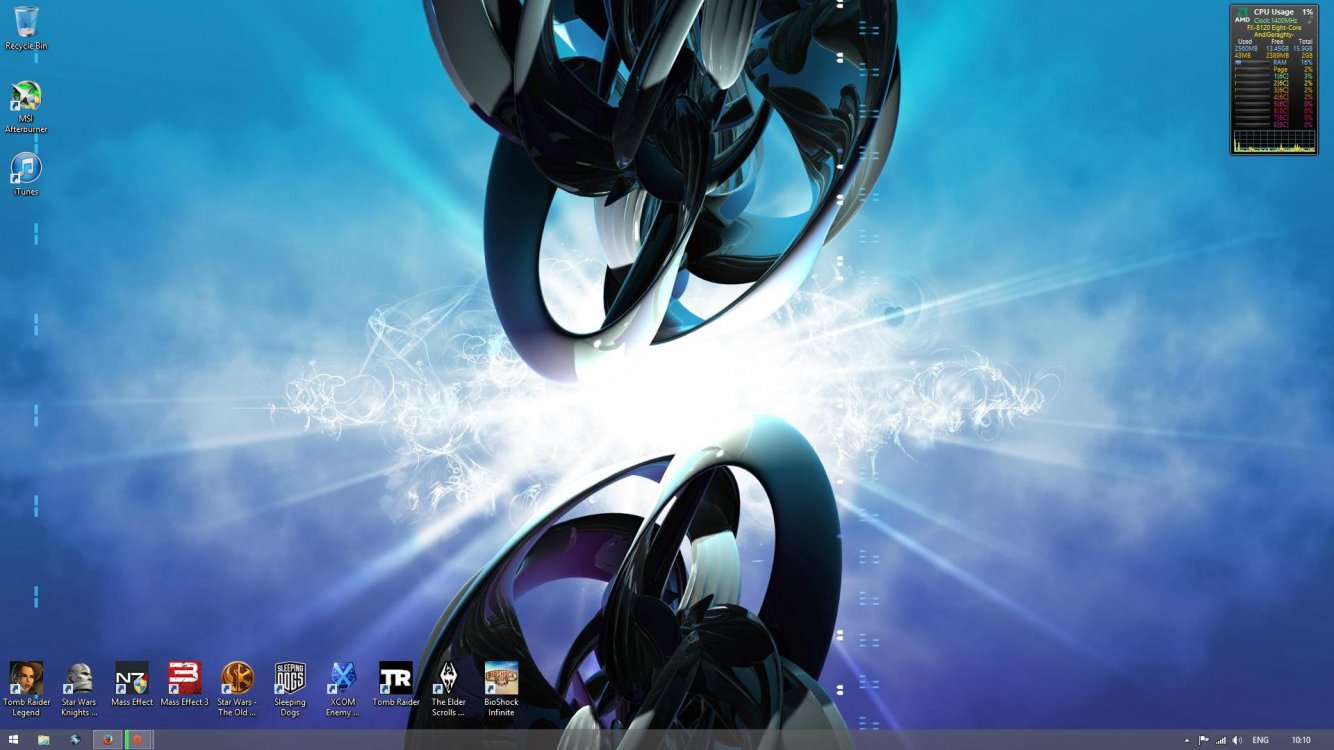Click the FX-8120 Eight-Core text
The image size is (1334, 750).
(1274, 28)
